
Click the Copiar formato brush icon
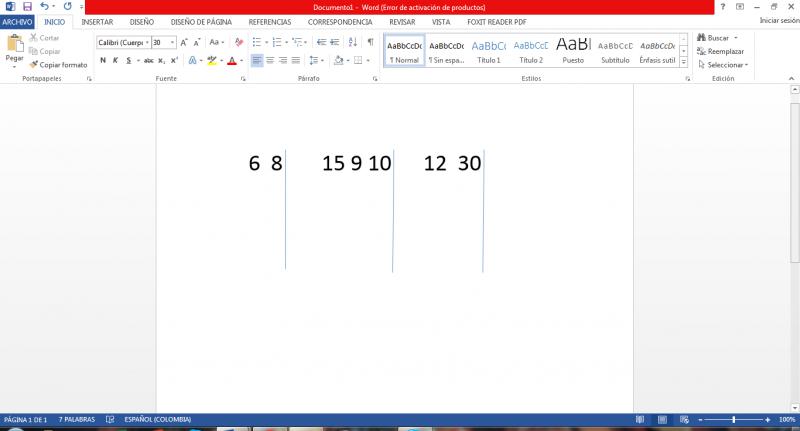point(34,65)
